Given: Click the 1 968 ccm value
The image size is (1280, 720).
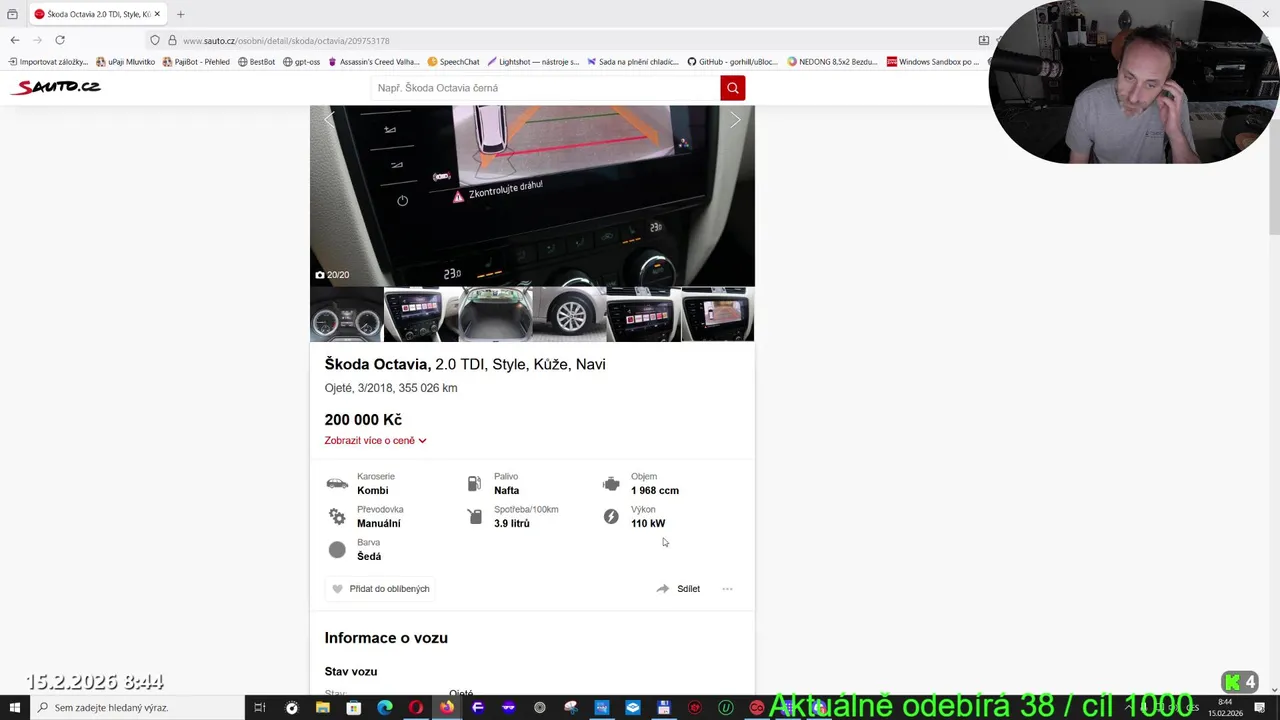Looking at the screenshot, I should click(655, 491).
